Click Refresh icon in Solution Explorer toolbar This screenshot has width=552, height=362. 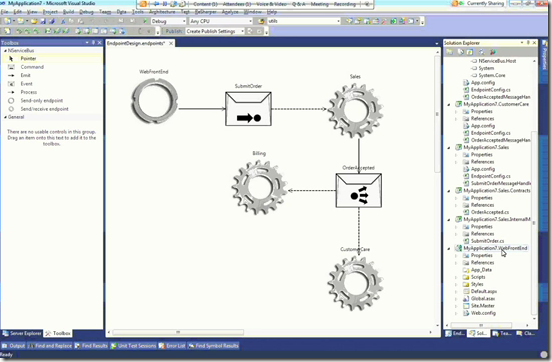point(470,52)
